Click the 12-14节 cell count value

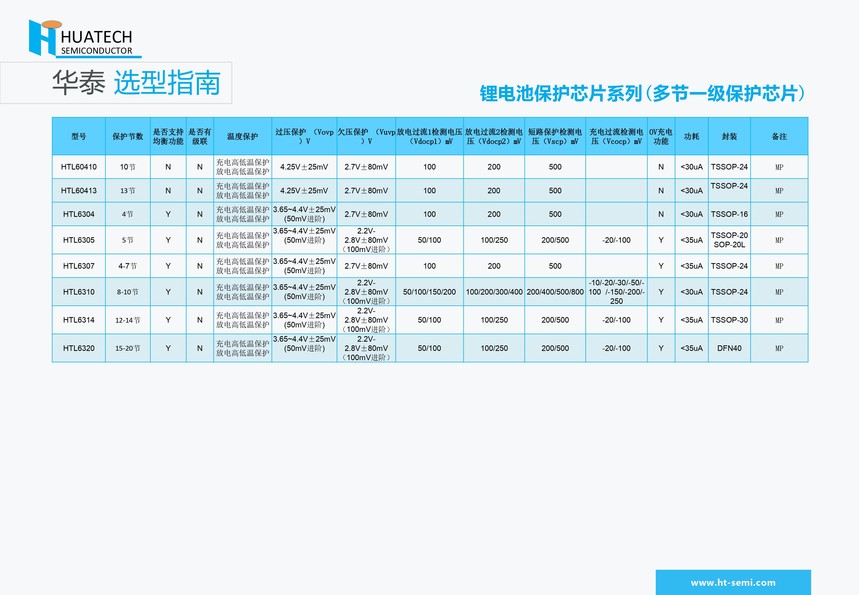[x=128, y=320]
